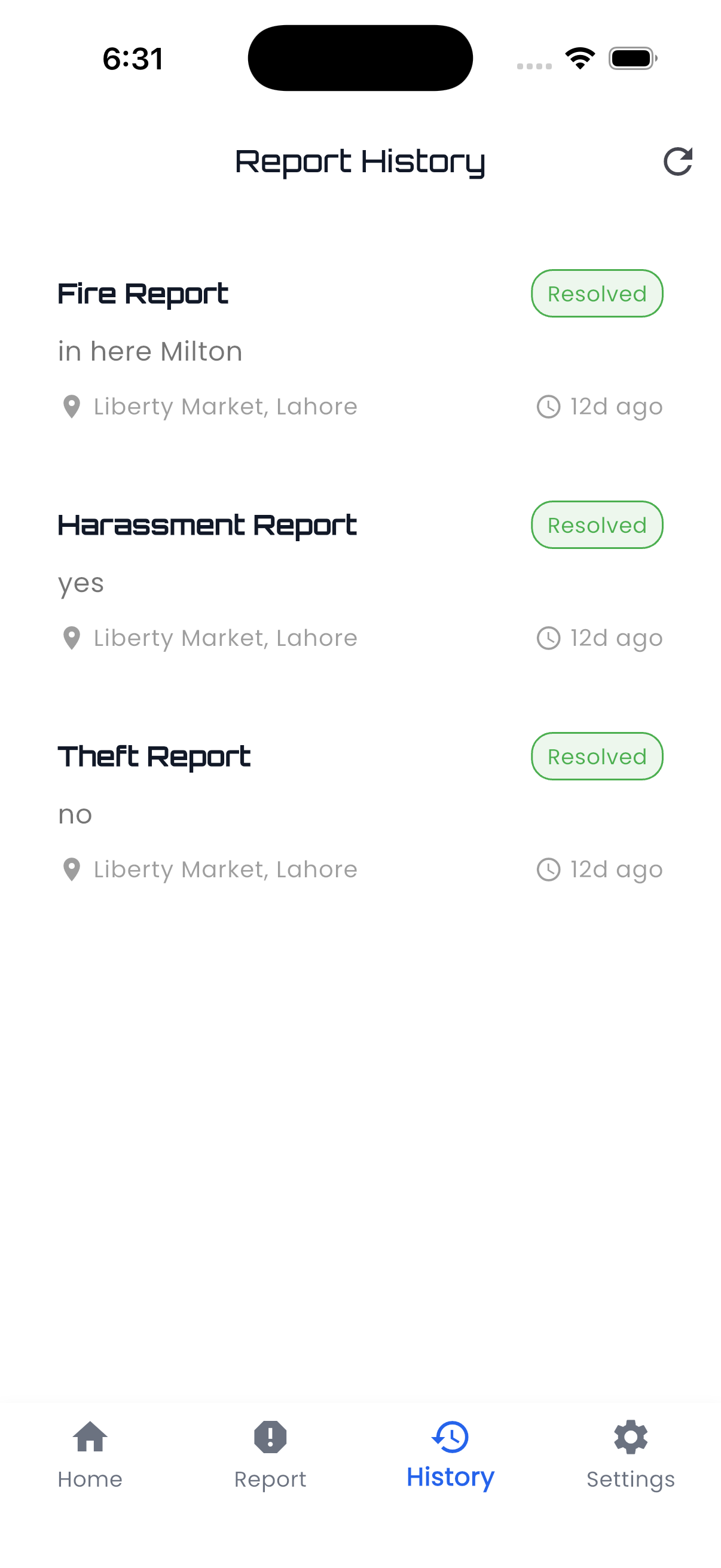The width and height of the screenshot is (721, 1568).
Task: Tap the Wi-Fi status icon
Action: coord(580,59)
